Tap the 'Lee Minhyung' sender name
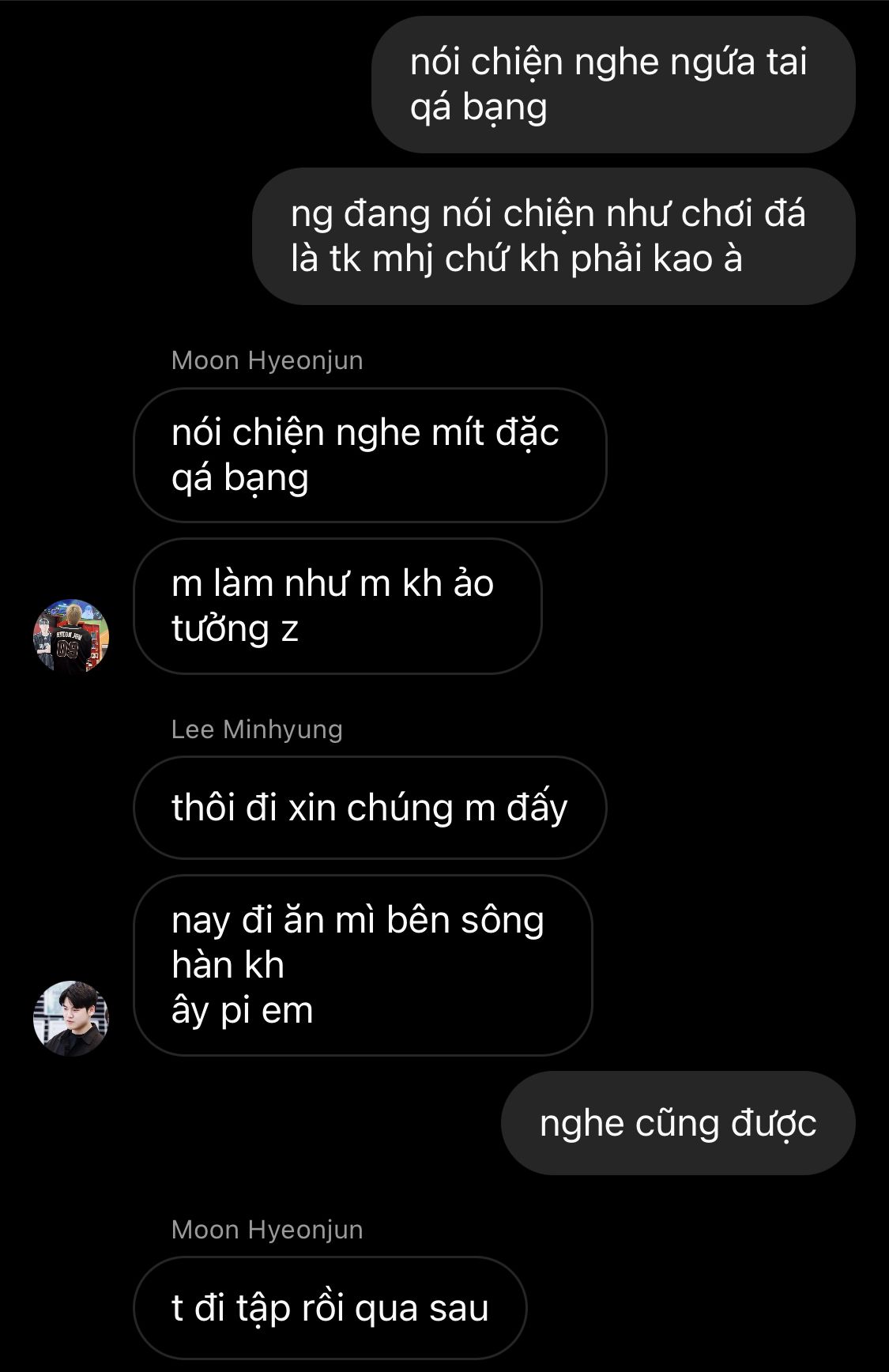This screenshot has height=1372, width=889. click(x=257, y=729)
